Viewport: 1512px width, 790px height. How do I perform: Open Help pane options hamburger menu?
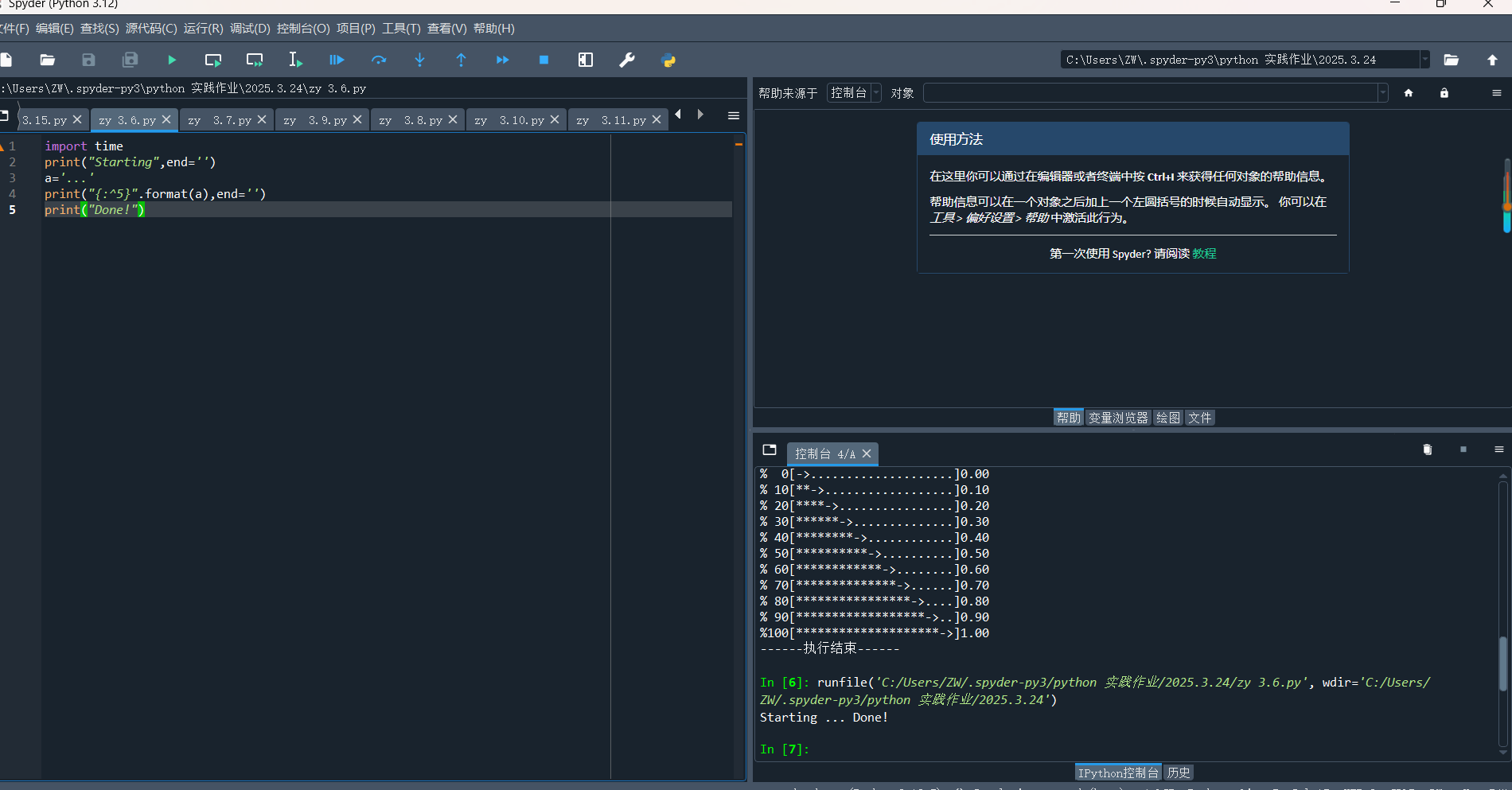1497,93
